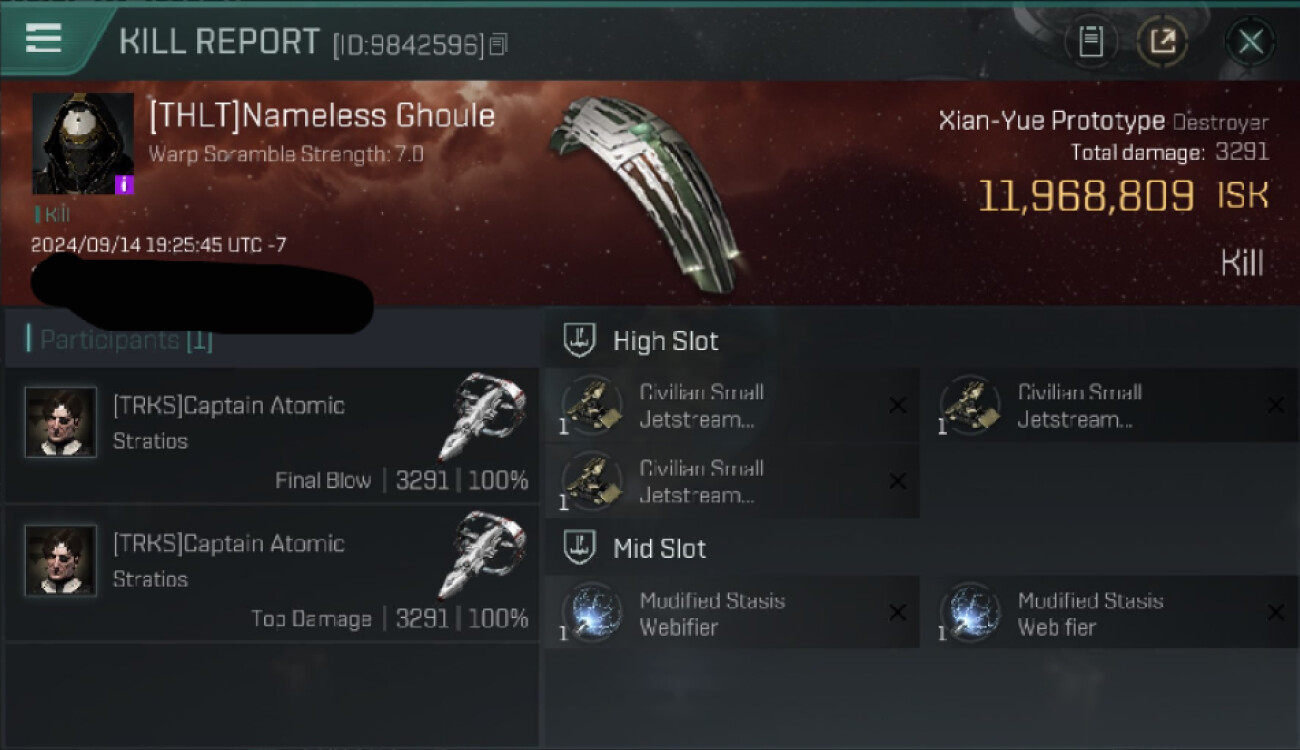Open Captain Atomic Top Damage entry

pyautogui.click(x=272, y=573)
